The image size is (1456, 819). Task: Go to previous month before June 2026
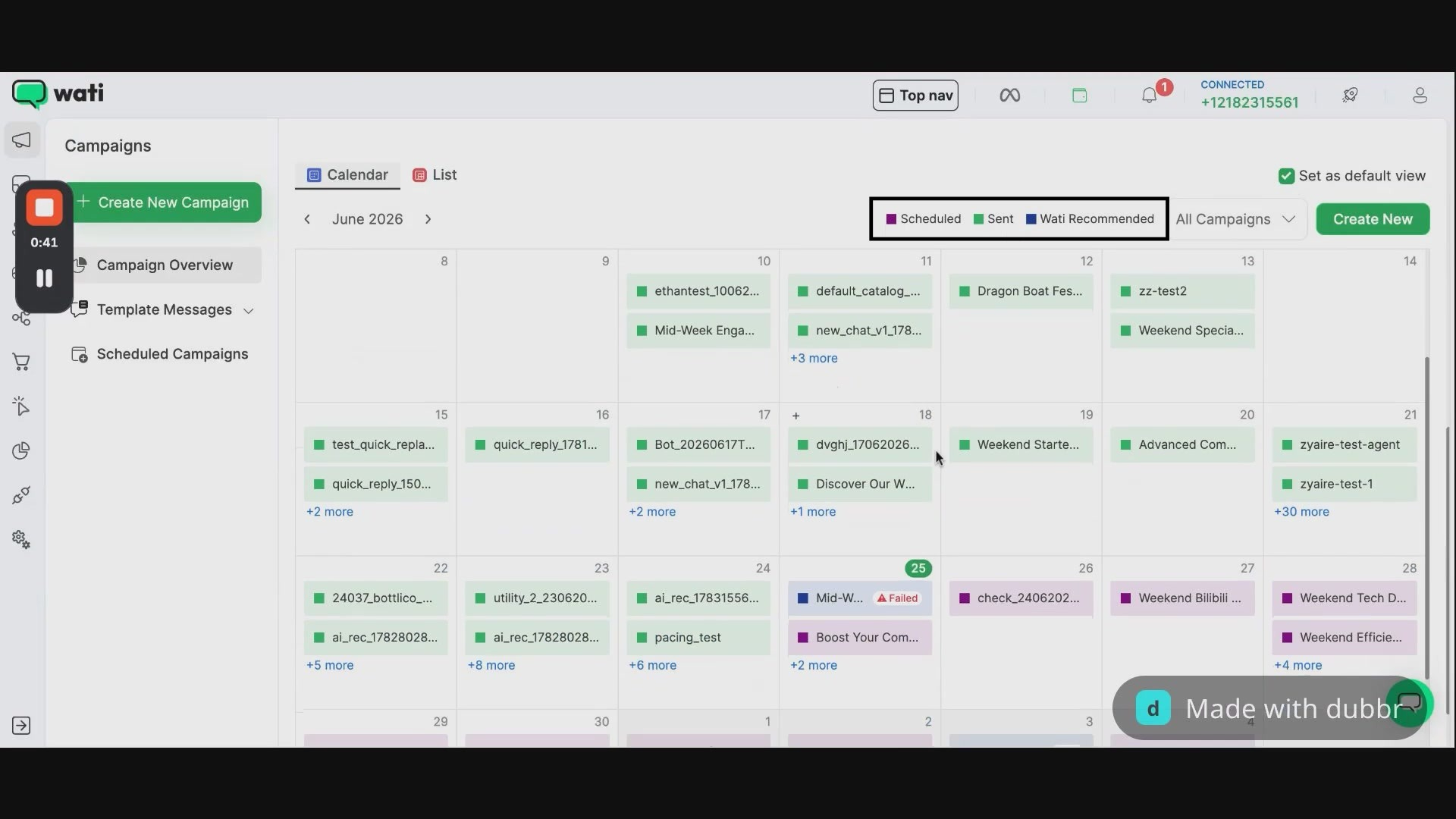(307, 219)
